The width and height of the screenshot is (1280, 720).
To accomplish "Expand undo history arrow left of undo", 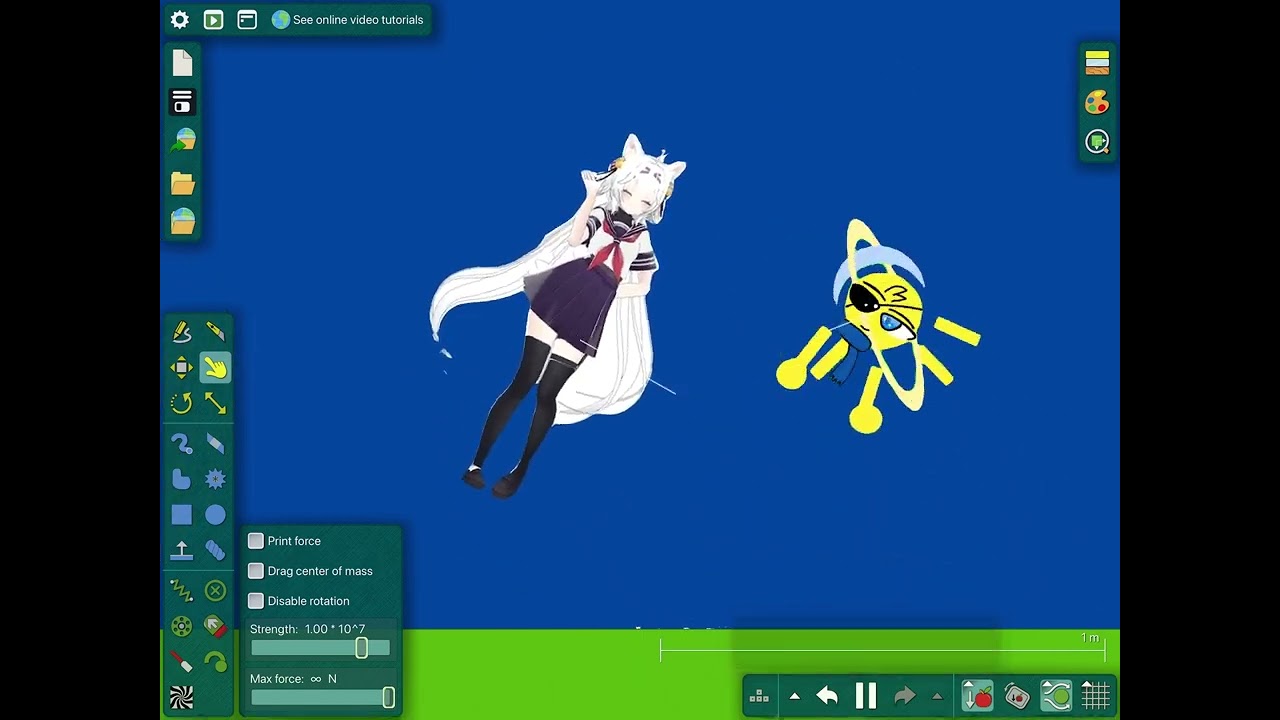I will 795,696.
